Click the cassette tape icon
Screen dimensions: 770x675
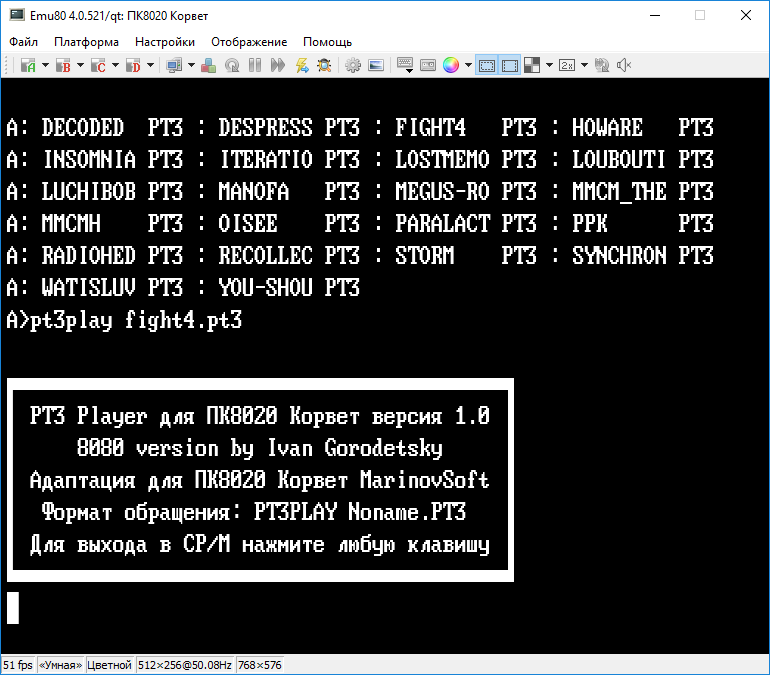point(428,65)
